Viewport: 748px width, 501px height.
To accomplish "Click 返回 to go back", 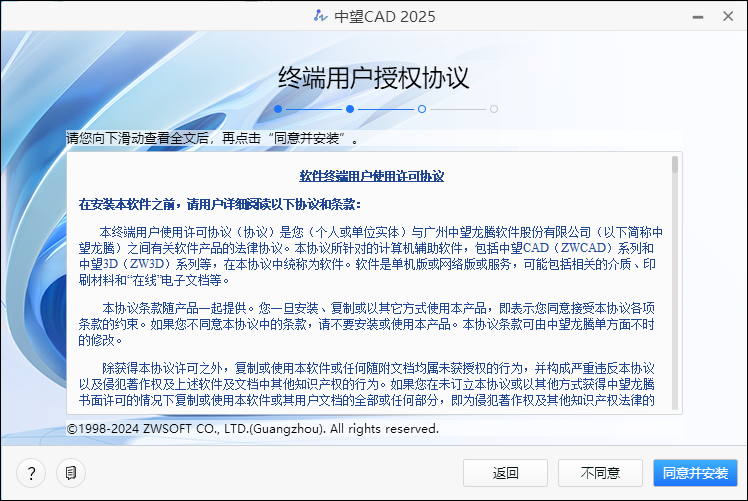I will pyautogui.click(x=505, y=473).
